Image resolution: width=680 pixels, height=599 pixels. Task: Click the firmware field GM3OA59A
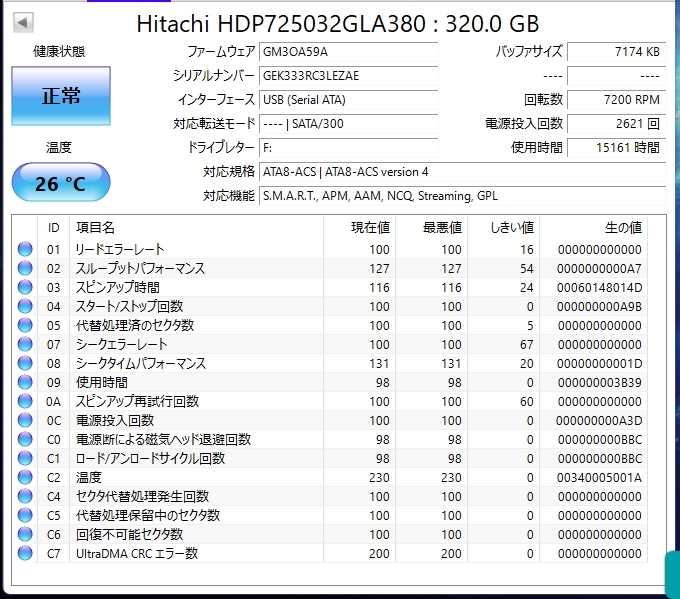347,51
